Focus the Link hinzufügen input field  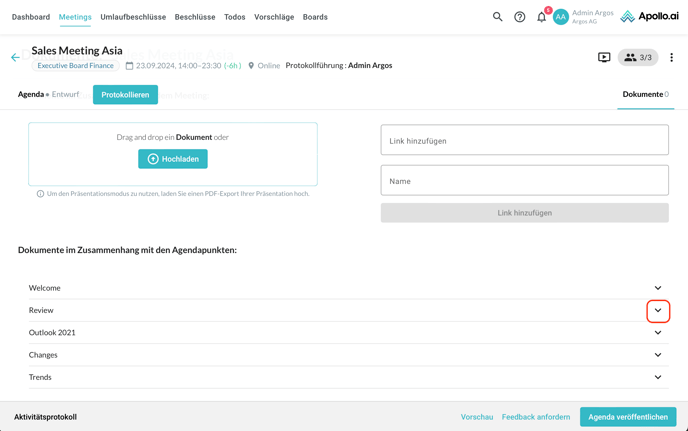click(x=524, y=141)
